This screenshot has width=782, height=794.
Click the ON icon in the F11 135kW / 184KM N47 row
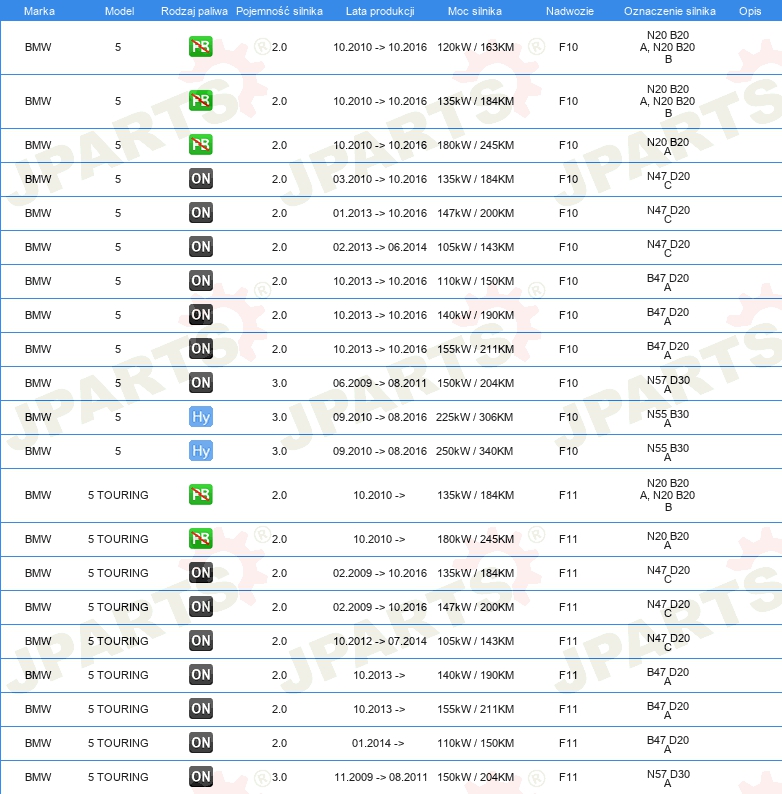201,573
